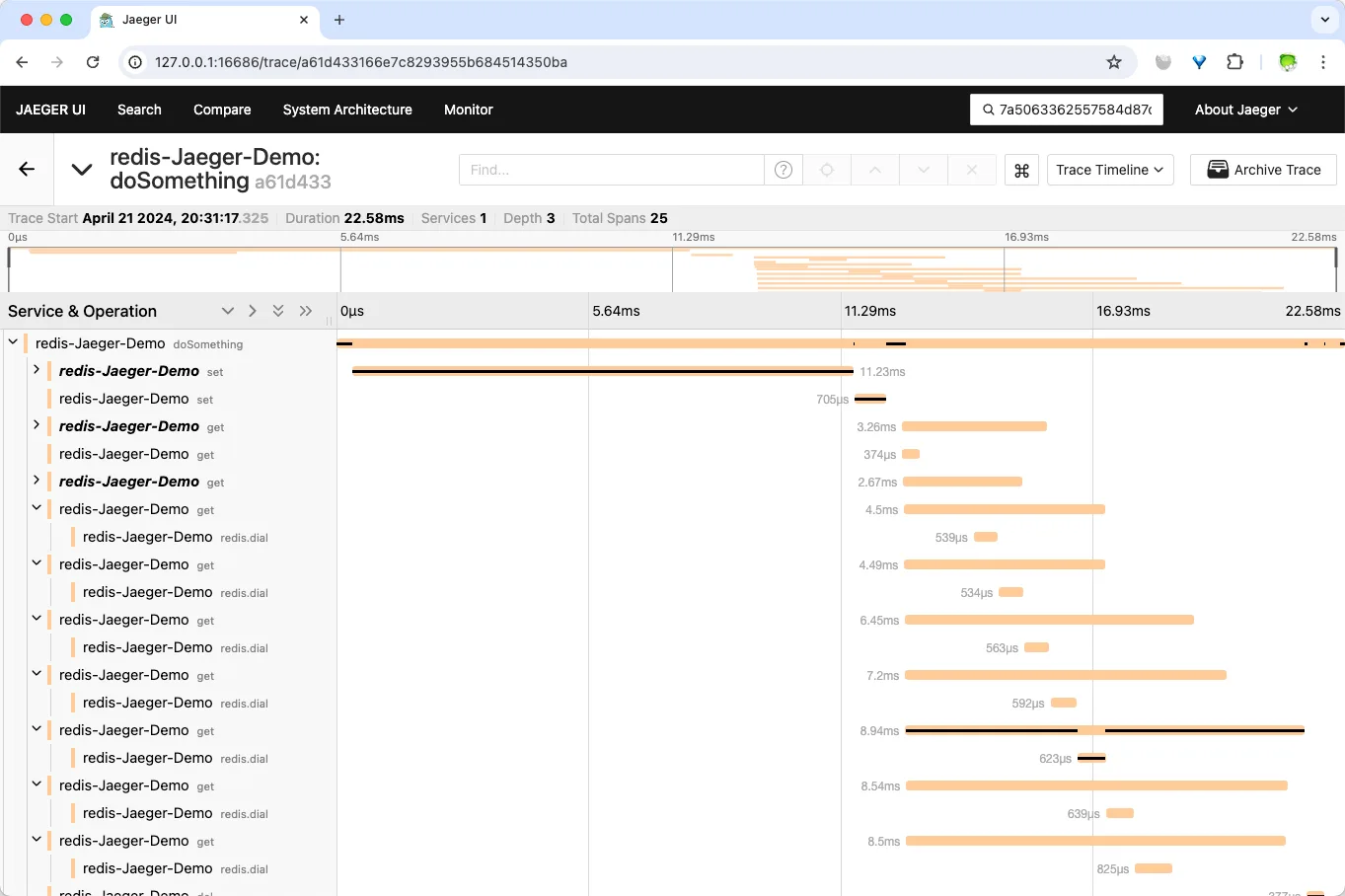This screenshot has width=1345, height=896.
Task: Expand all spans with the double chevron
Action: pyautogui.click(x=278, y=310)
